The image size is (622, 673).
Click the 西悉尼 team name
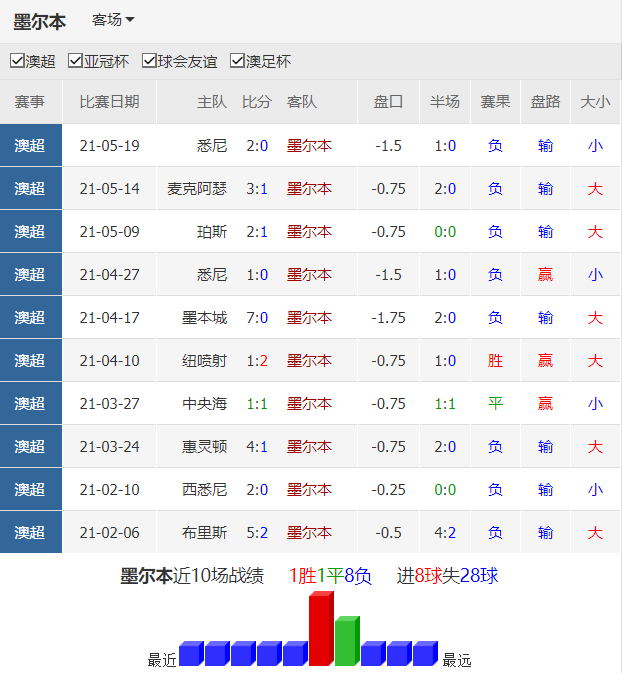204,490
